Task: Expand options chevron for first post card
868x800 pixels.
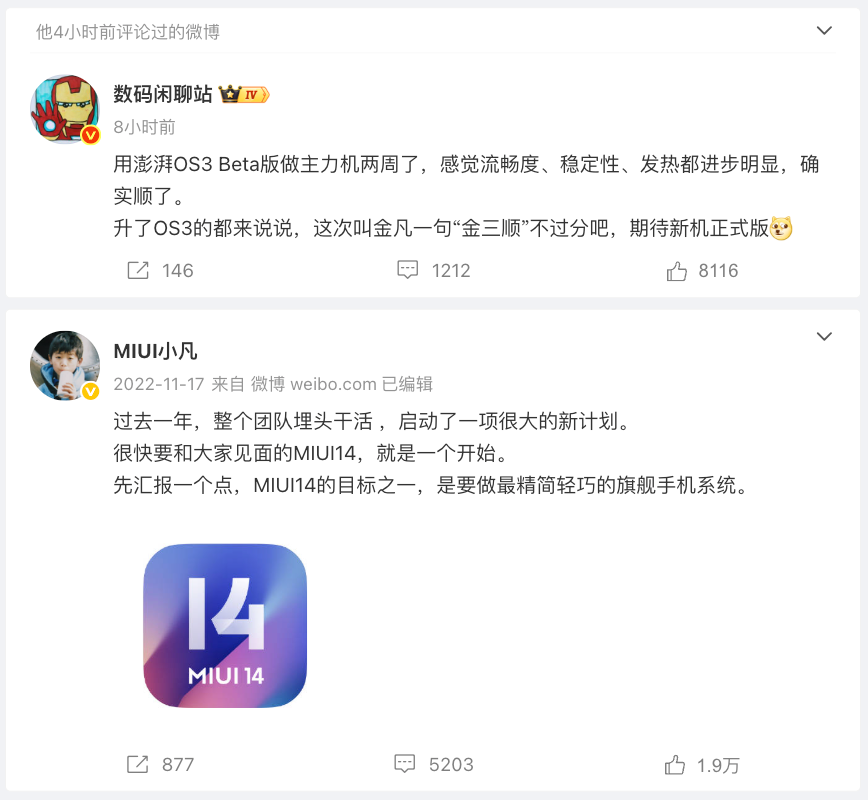Action: coord(824,30)
